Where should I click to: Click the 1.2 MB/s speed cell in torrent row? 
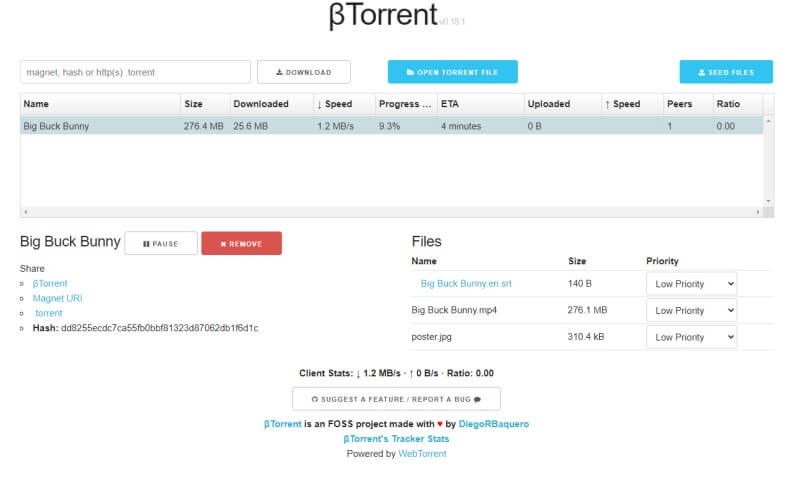coord(335,126)
